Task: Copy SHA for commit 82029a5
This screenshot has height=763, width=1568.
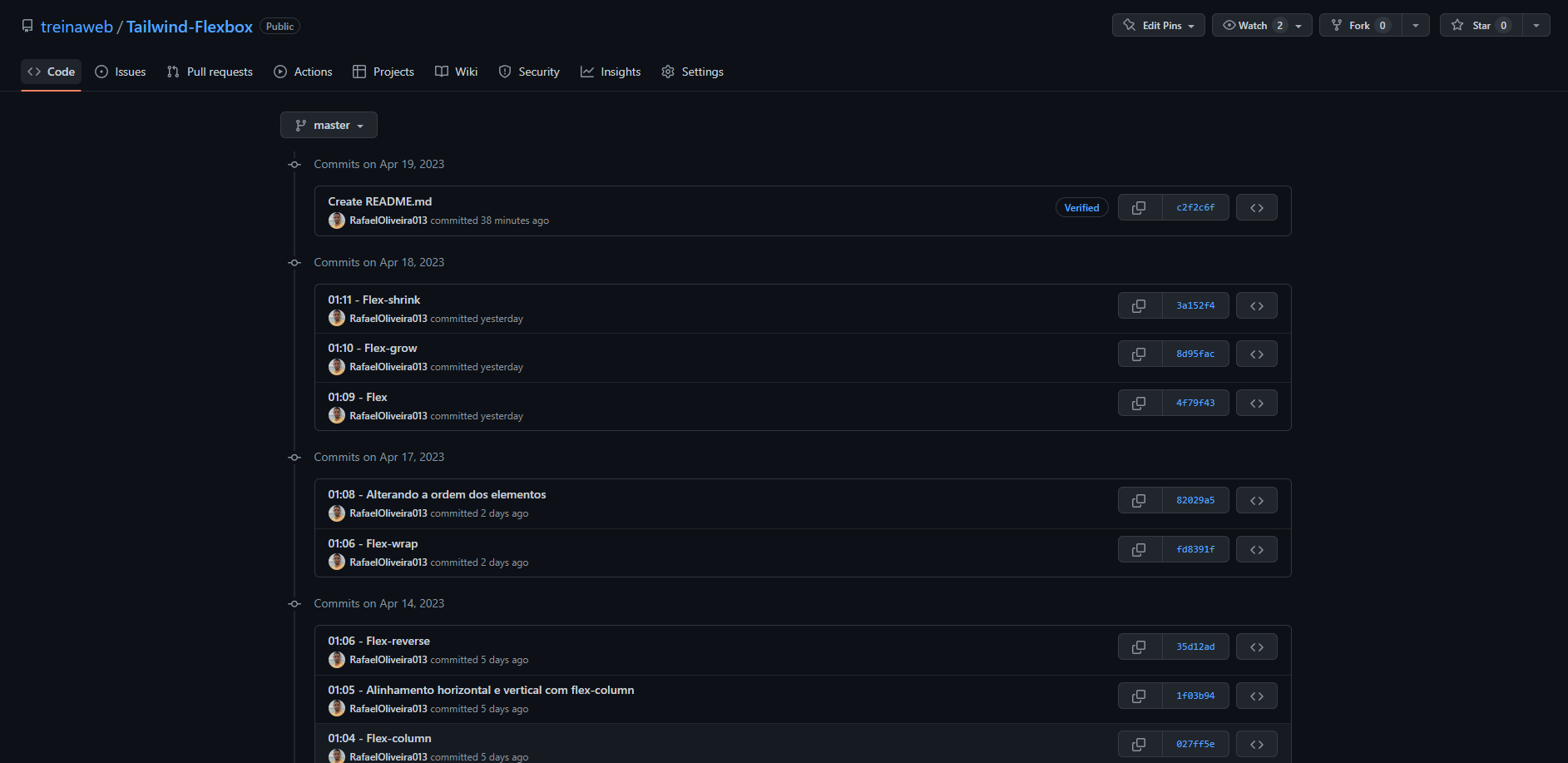Action: pos(1139,501)
